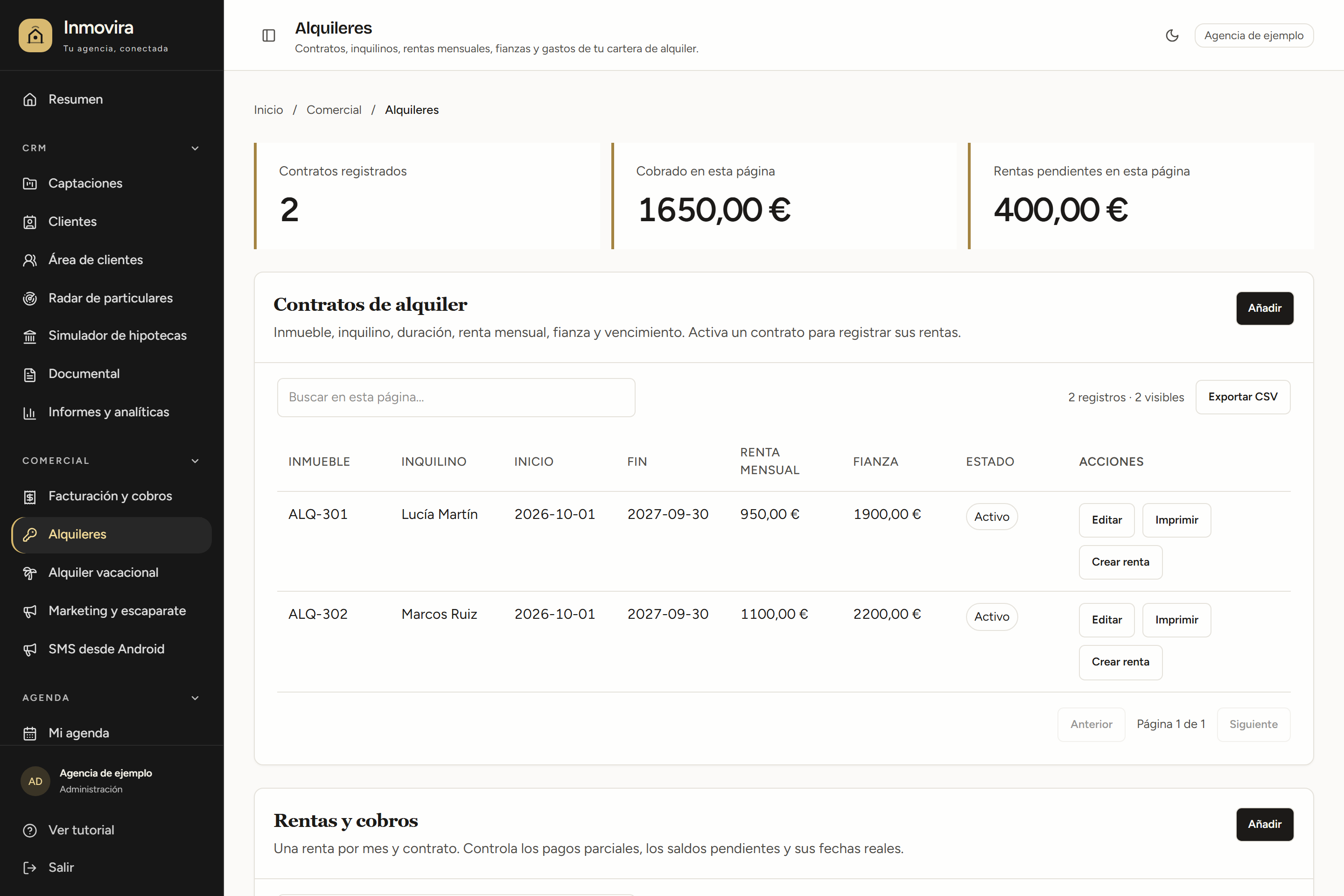Image resolution: width=1344 pixels, height=896 pixels.
Task: Click Salir to log out
Action: [112, 868]
